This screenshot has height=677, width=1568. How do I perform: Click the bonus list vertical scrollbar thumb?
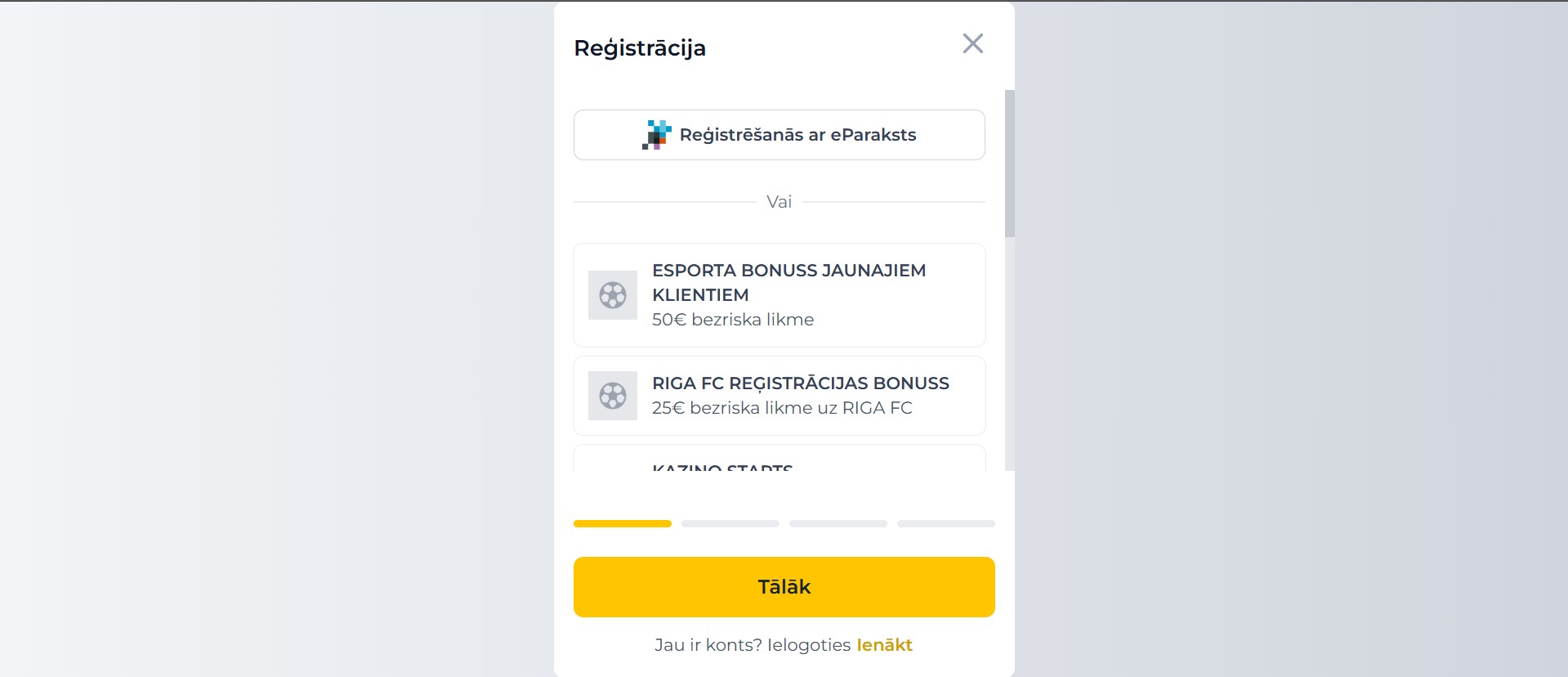point(1010,164)
